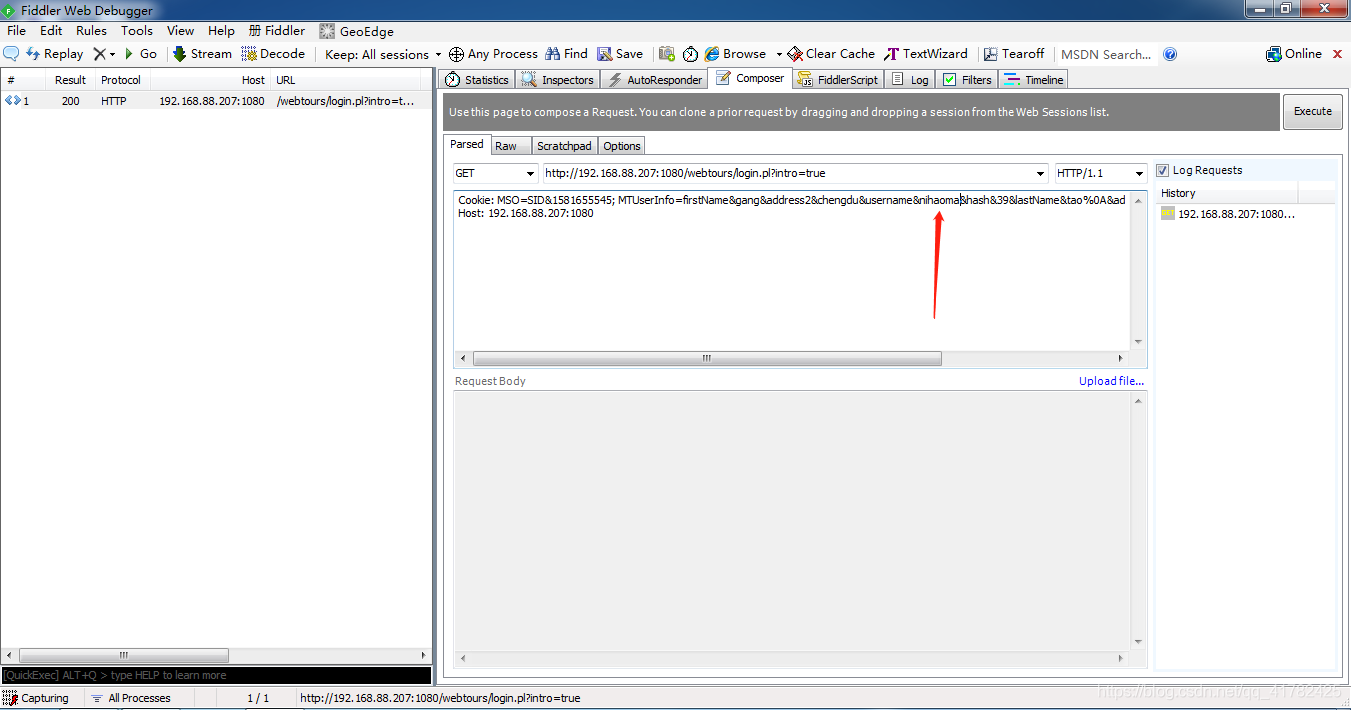Open the Remove sessions X dropdown
Image resolution: width=1351 pixels, height=710 pixels.
[104, 54]
